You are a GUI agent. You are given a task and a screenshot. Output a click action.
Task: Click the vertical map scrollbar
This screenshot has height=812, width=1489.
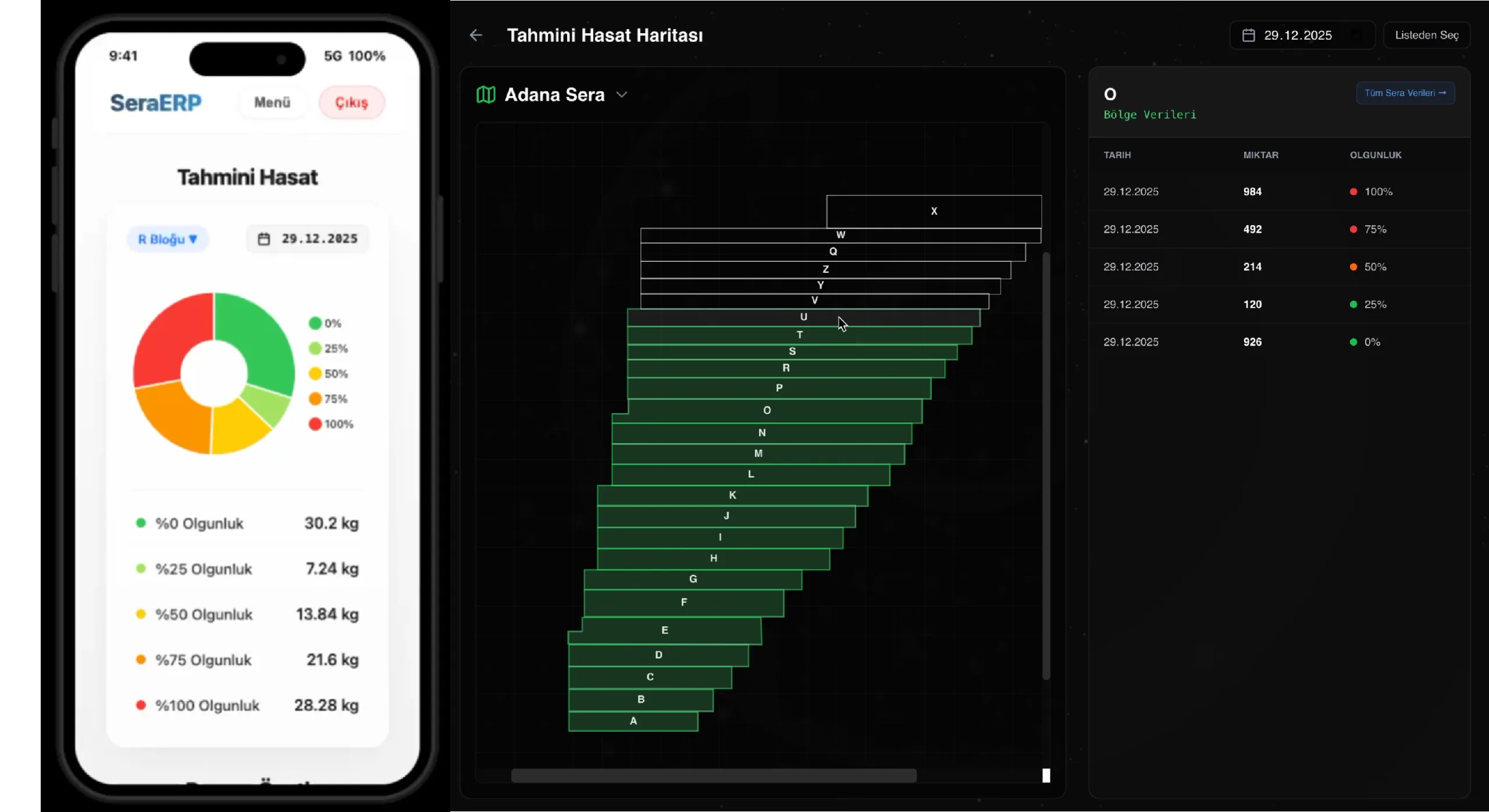1046,465
